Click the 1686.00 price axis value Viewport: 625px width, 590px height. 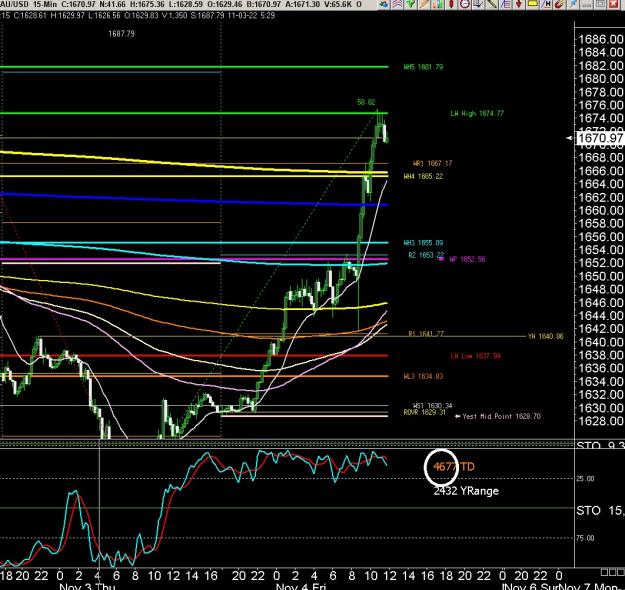(600, 39)
